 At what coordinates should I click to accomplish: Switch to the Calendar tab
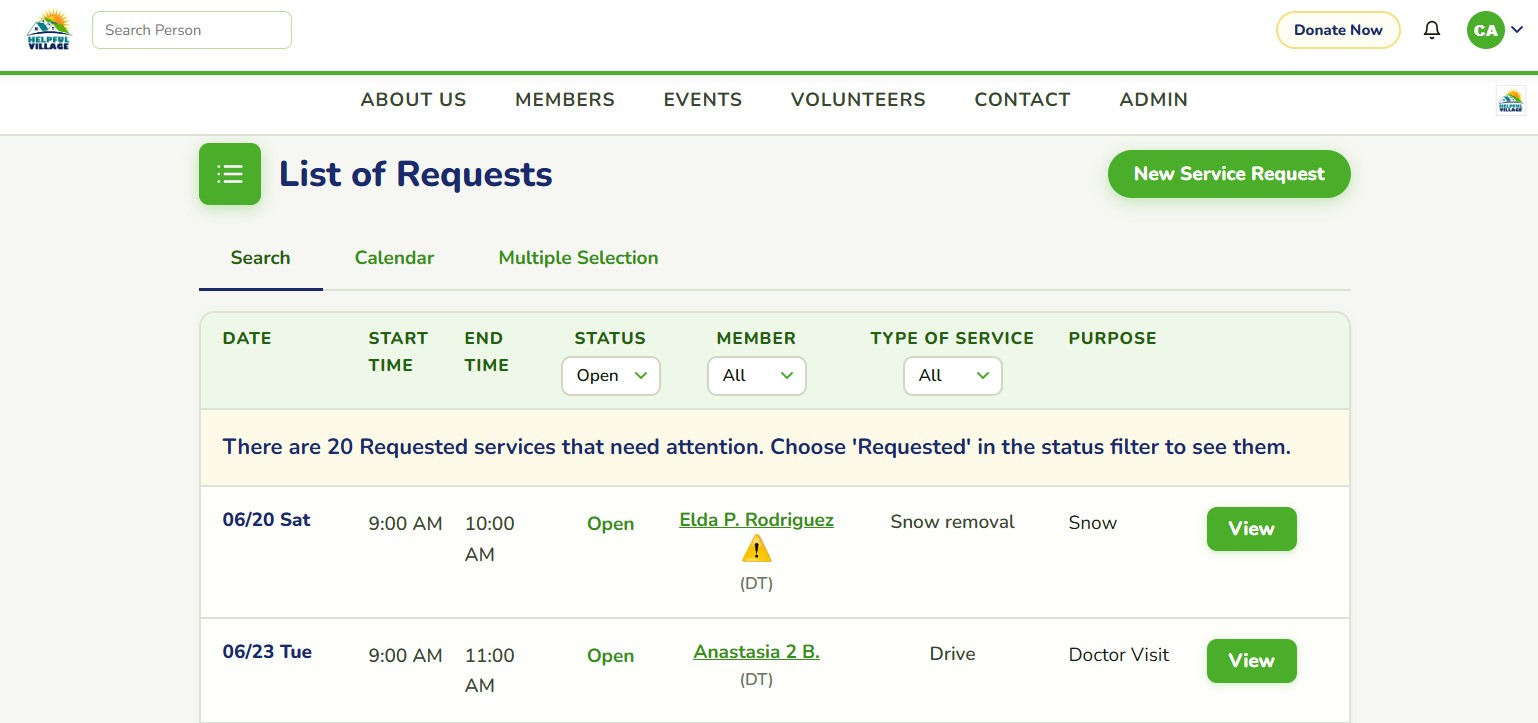click(x=394, y=258)
